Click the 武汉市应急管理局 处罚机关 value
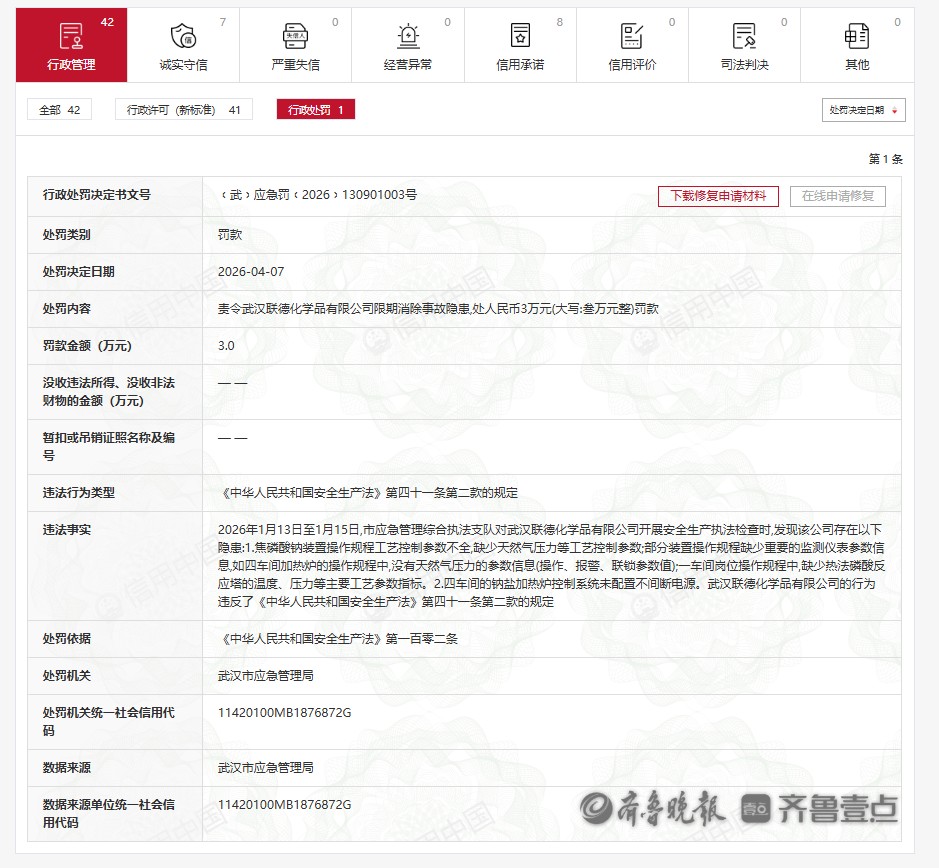Image resolution: width=939 pixels, height=868 pixels. tap(266, 676)
